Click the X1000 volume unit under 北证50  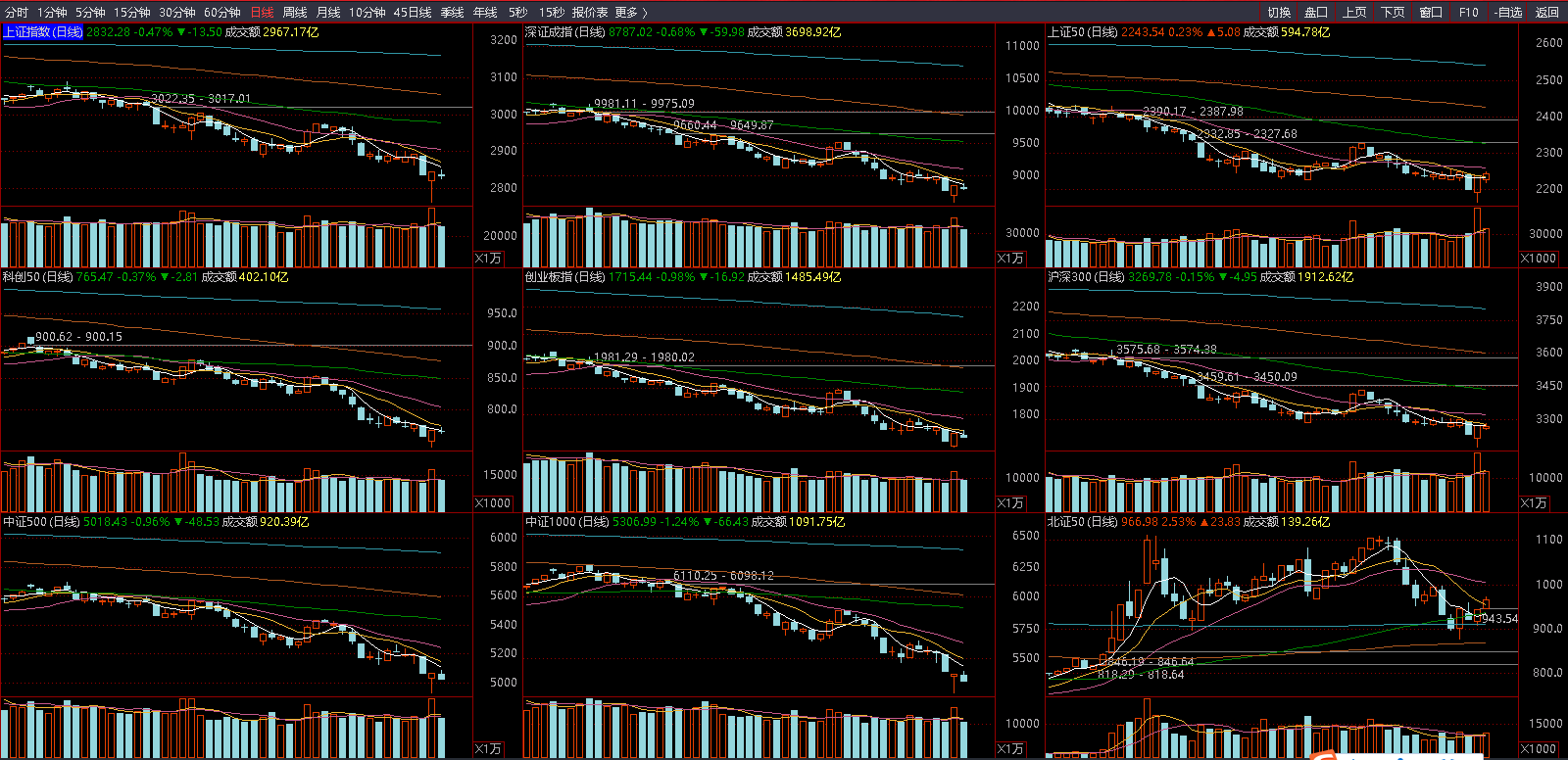coord(1539,749)
